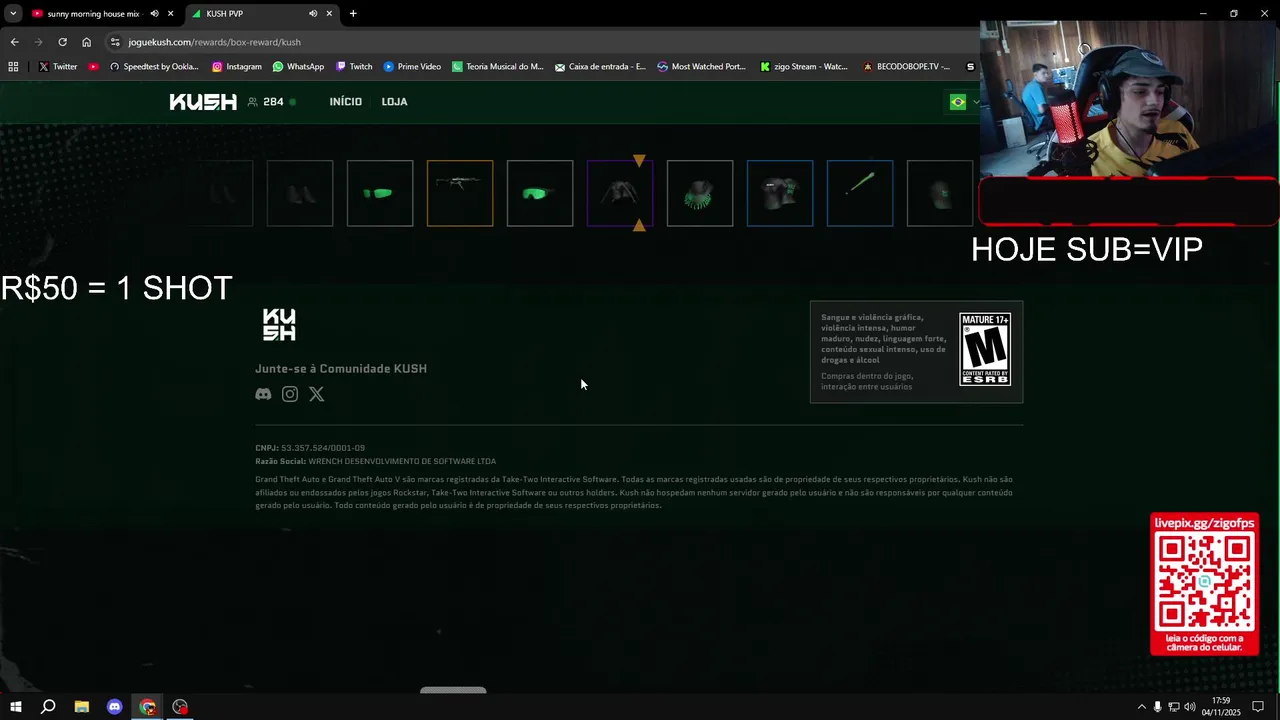The image size is (1280, 720).
Task: Open the Prime Video bookmark
Action: tap(412, 67)
